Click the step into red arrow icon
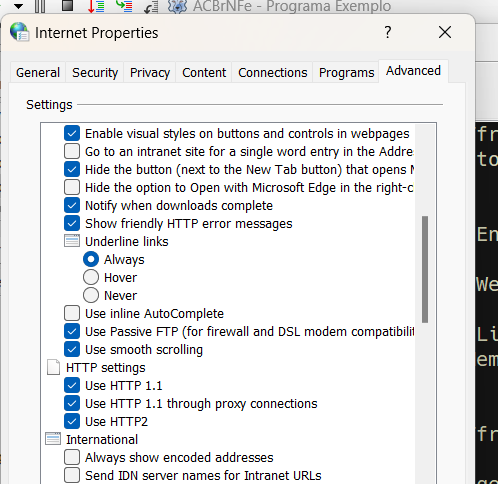Viewport: 498px width, 484px height. click(x=96, y=6)
